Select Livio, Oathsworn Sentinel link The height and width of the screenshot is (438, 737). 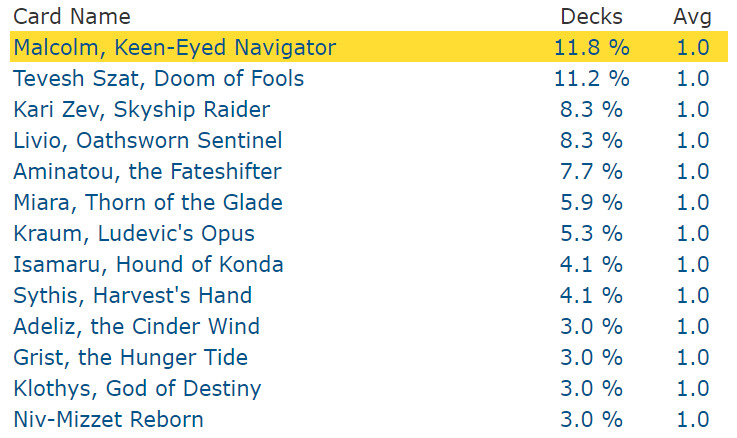[x=147, y=140]
